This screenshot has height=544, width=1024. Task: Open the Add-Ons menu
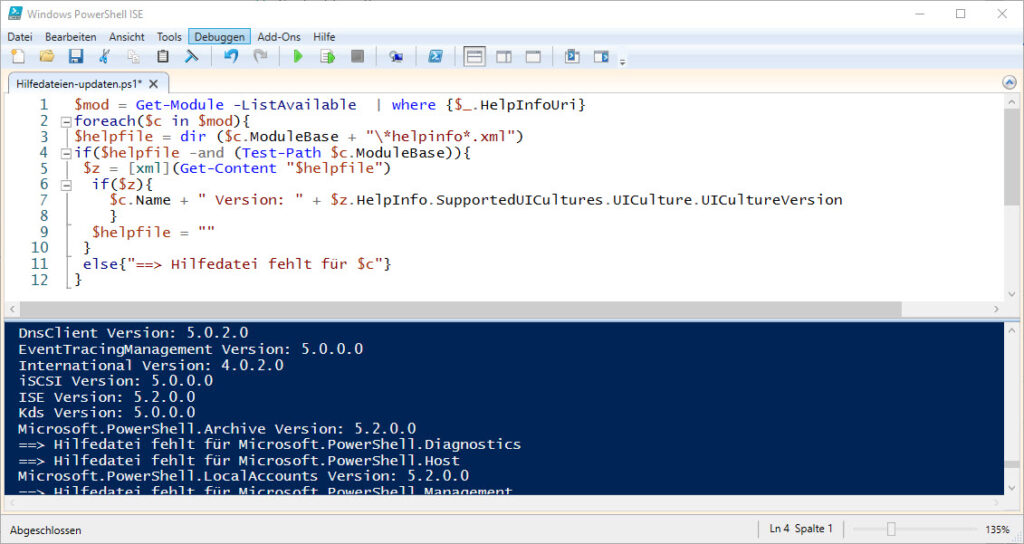[279, 37]
